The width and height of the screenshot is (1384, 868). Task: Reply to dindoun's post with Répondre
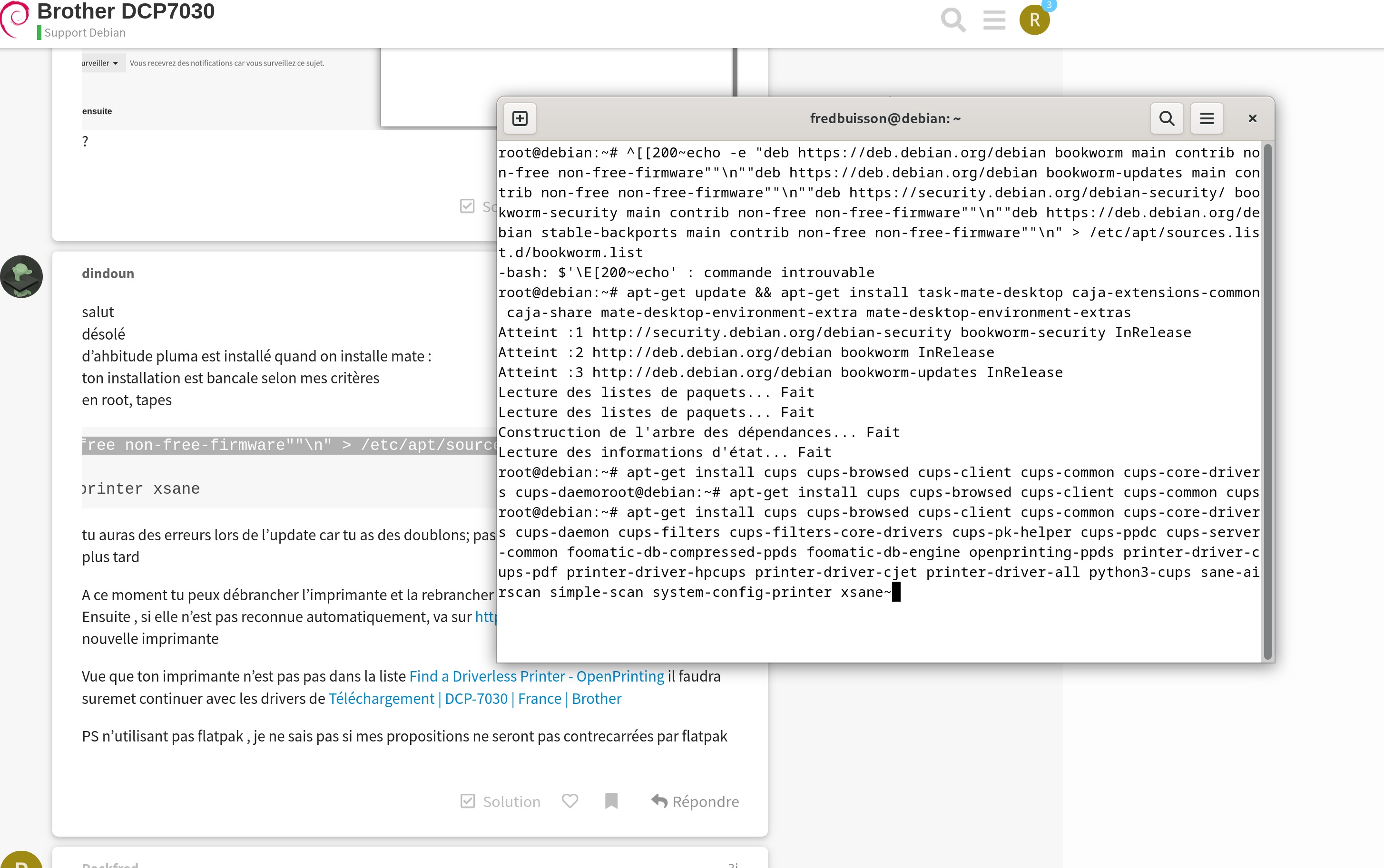(x=695, y=801)
